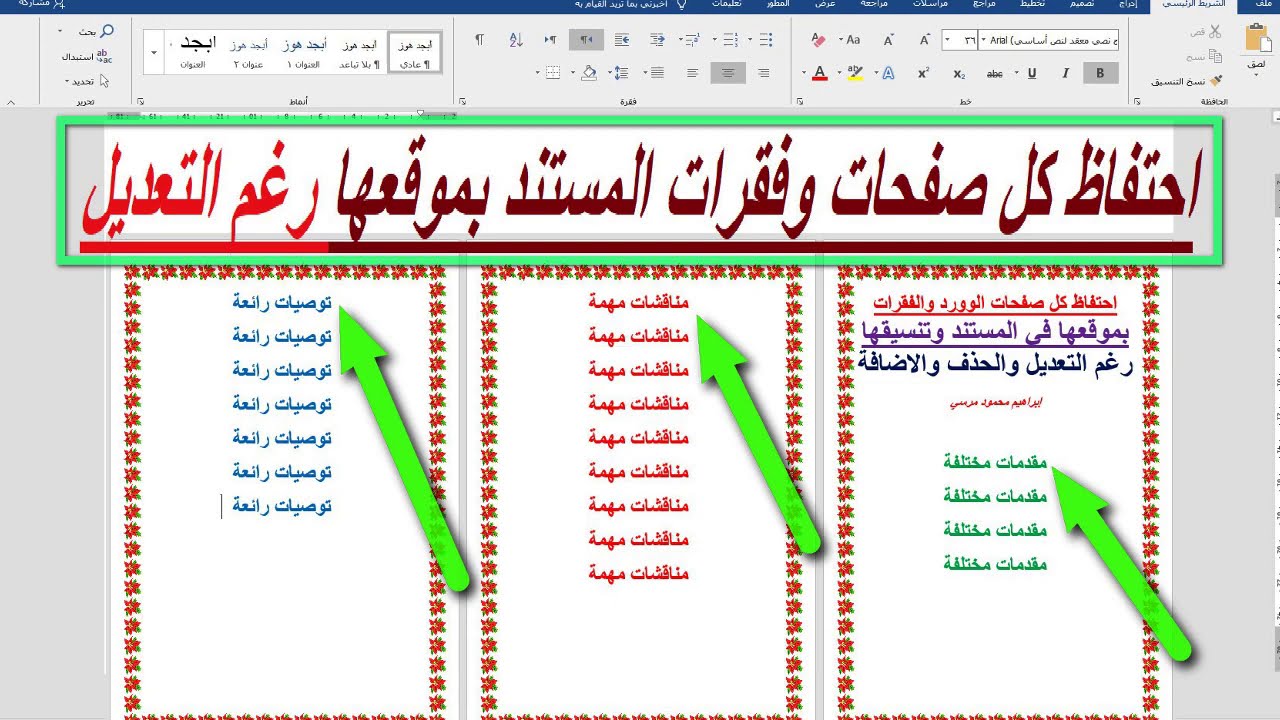Toggle Center paragraph alignment
The image size is (1280, 720).
click(x=728, y=73)
